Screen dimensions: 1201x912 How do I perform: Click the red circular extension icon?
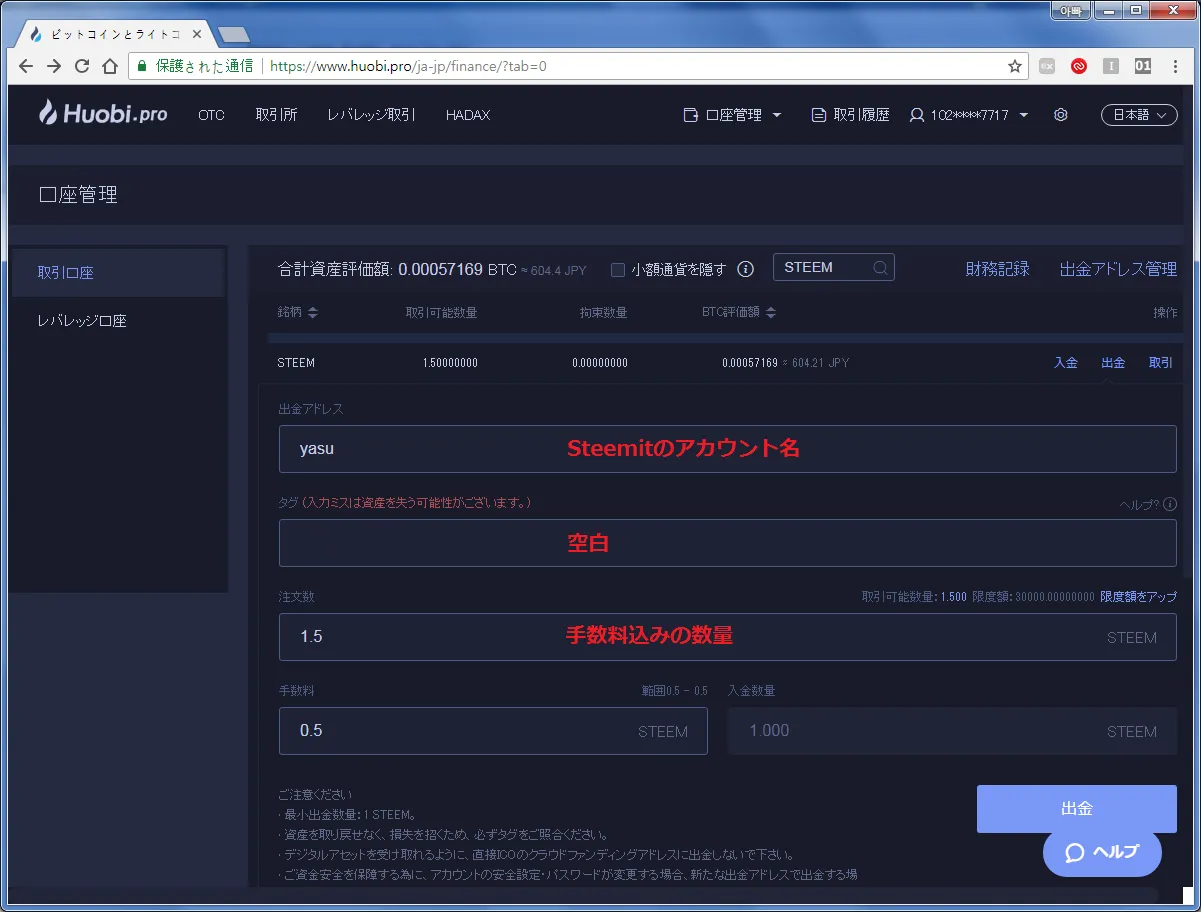point(1079,66)
